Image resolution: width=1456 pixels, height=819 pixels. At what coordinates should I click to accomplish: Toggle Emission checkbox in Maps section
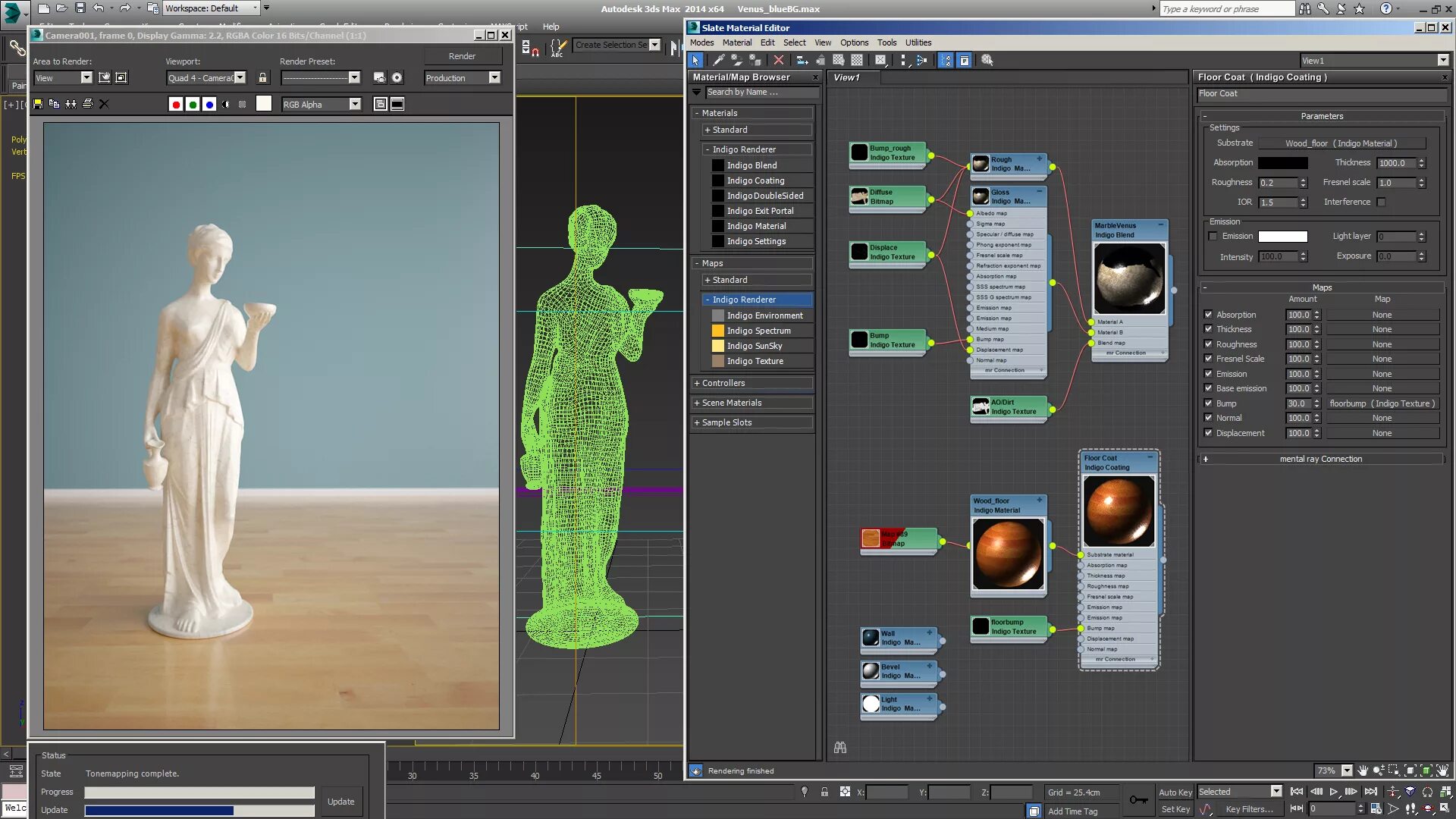(x=1209, y=373)
